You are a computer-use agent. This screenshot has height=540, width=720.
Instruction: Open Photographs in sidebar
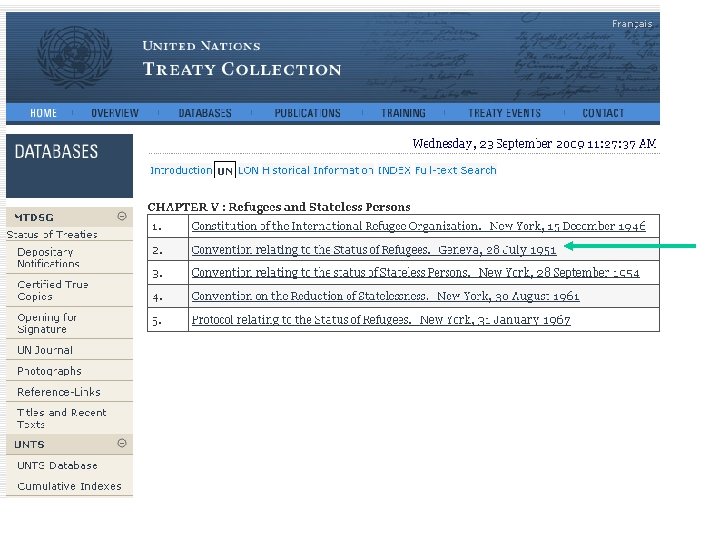(49, 371)
